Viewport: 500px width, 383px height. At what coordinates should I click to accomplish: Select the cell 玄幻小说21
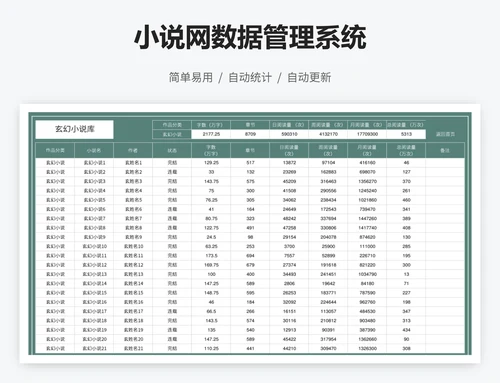coord(94,349)
